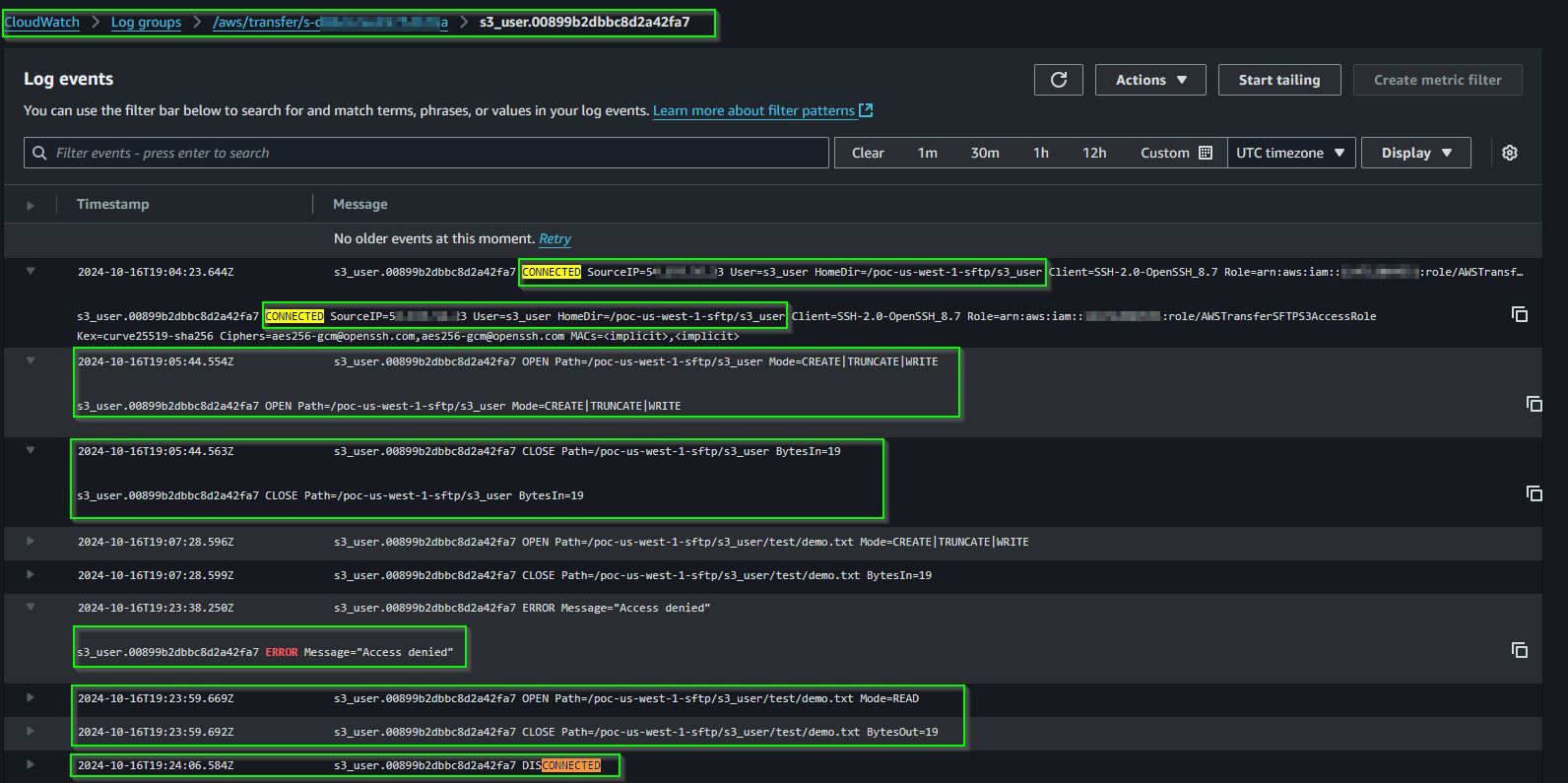This screenshot has width=1568, height=783.
Task: Click the Message column header
Action: coord(360,204)
